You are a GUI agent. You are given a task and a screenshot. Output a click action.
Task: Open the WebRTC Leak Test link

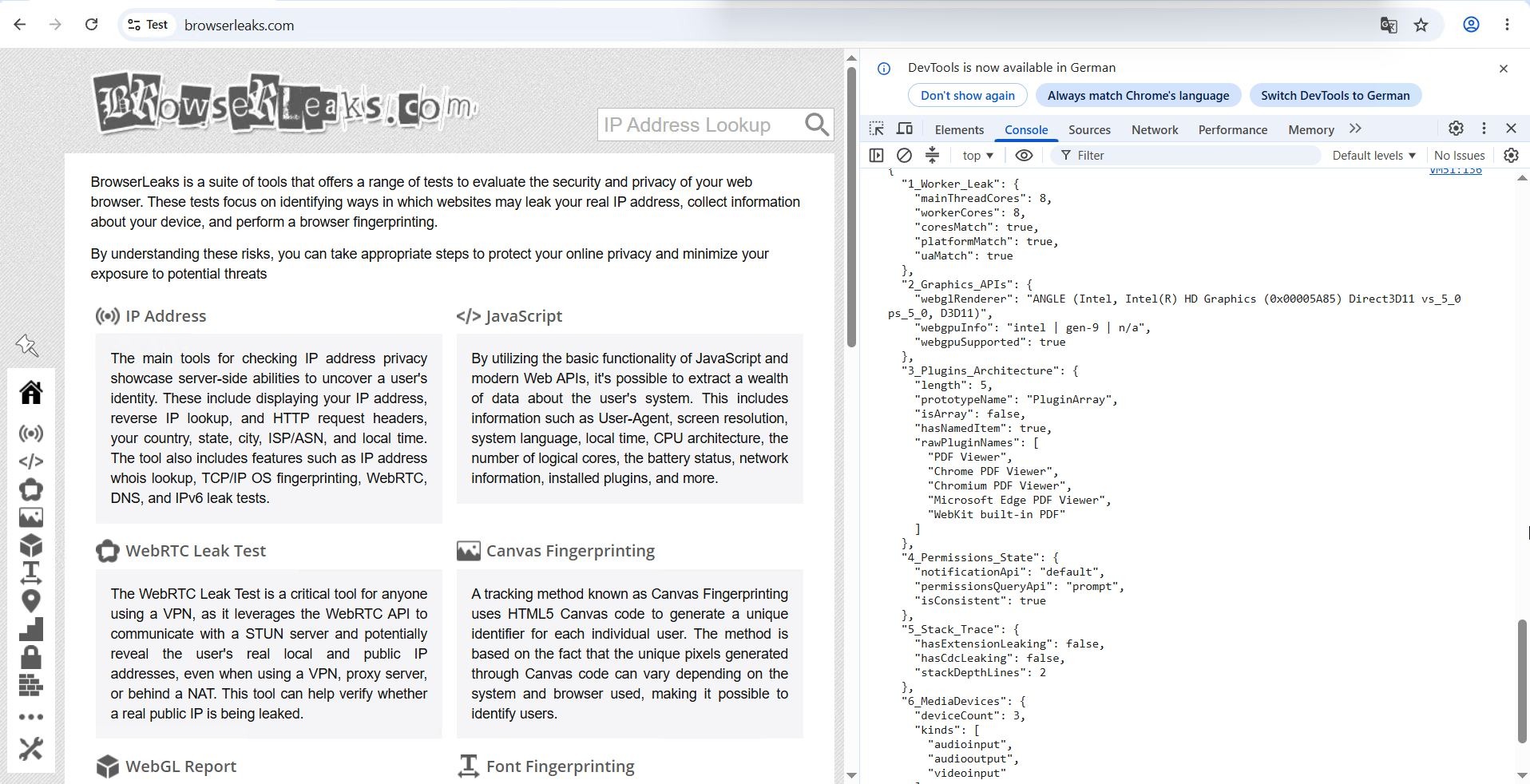tap(196, 551)
